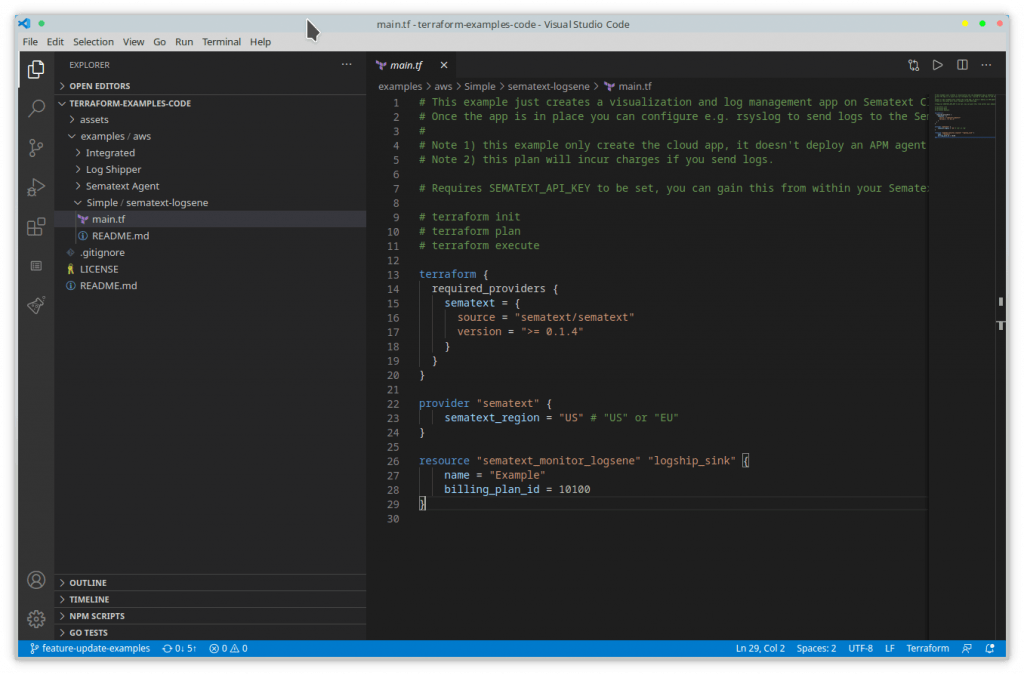The width and height of the screenshot is (1024, 675).
Task: Expand the Outline section
Action: click(88, 583)
